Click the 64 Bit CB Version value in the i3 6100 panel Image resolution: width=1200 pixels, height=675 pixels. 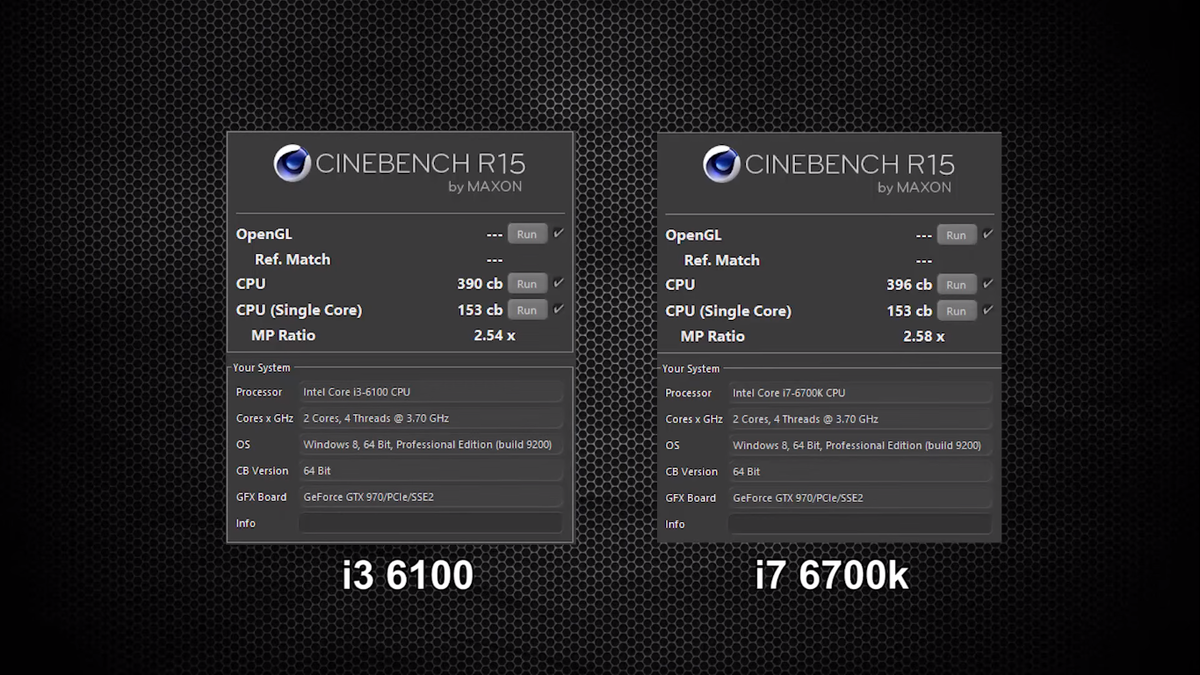coord(431,470)
